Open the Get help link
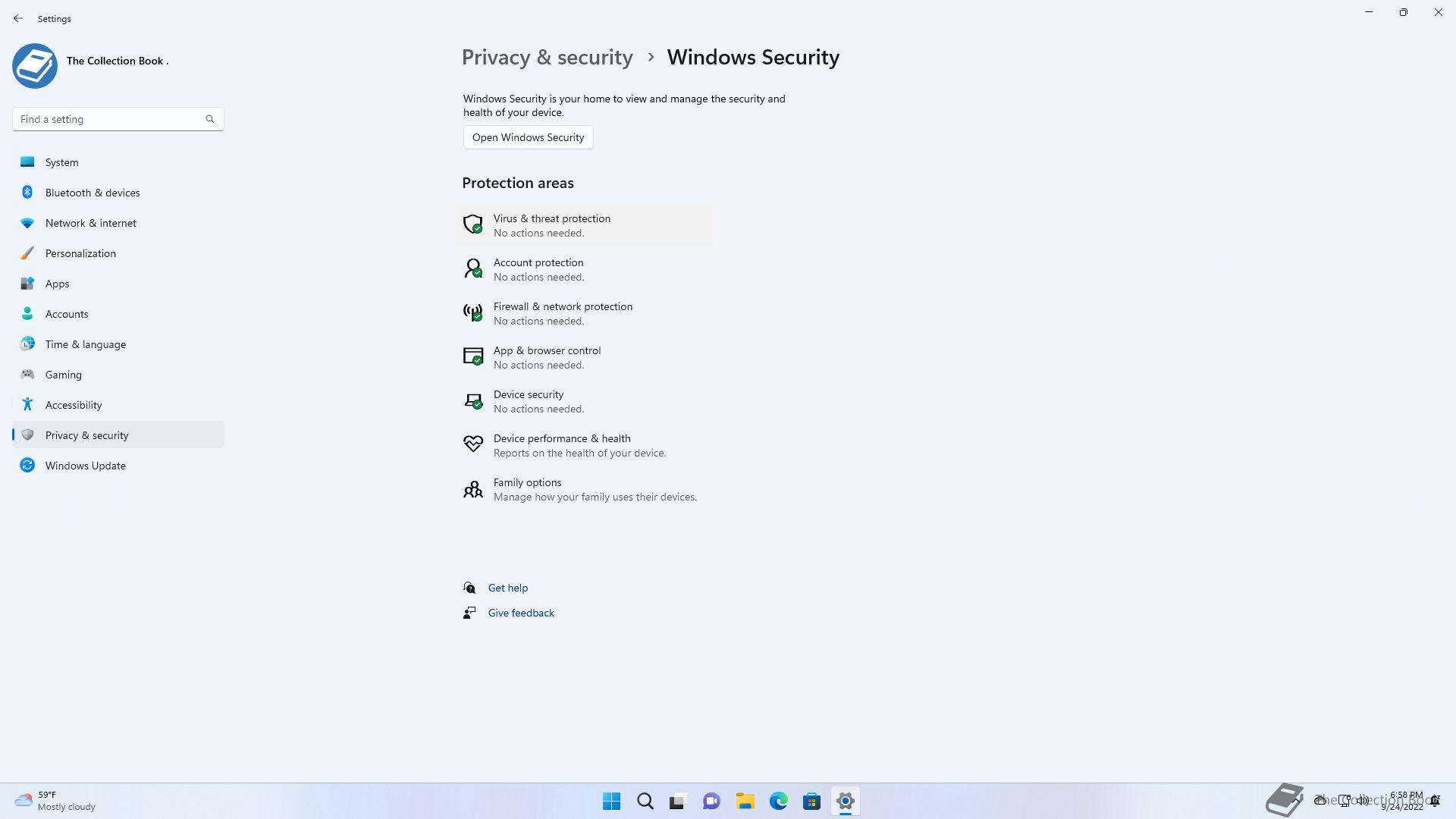The height and width of the screenshot is (819, 1456). click(507, 588)
